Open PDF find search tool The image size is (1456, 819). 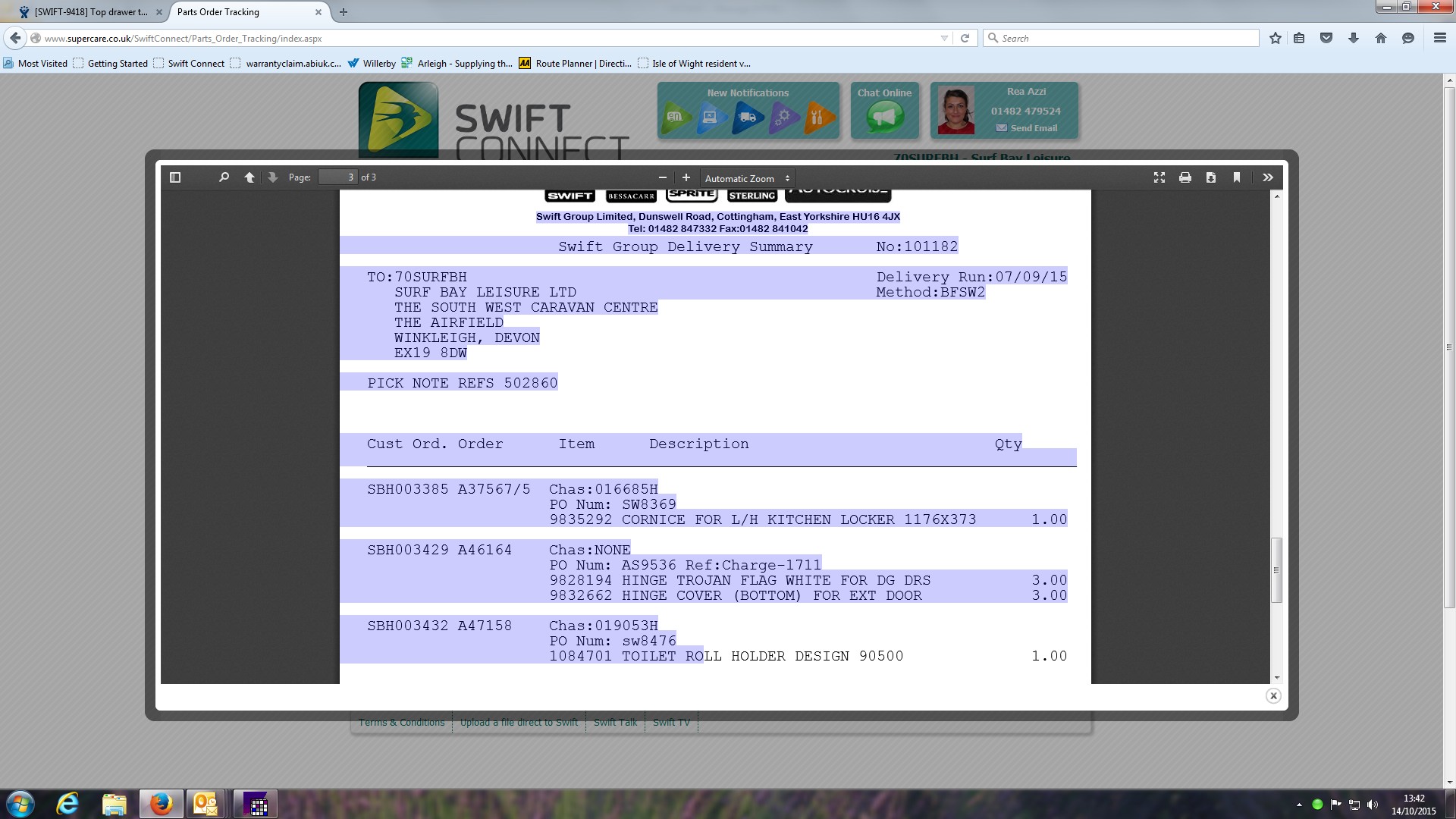(x=224, y=177)
